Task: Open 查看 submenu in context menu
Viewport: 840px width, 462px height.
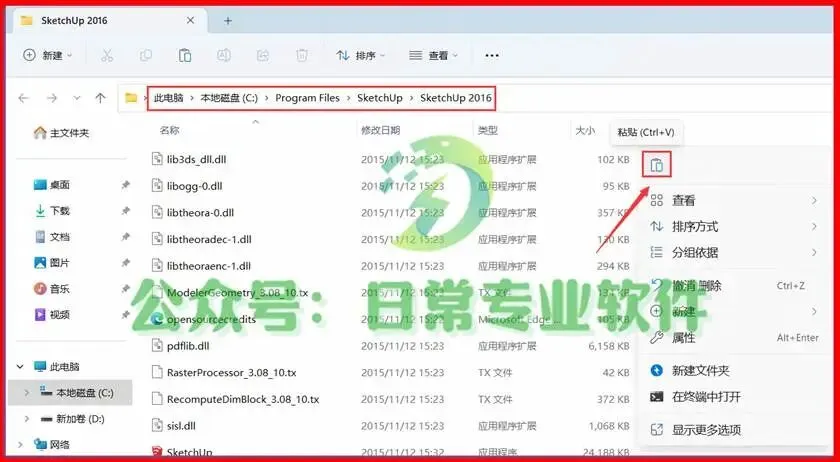Action: [733, 200]
